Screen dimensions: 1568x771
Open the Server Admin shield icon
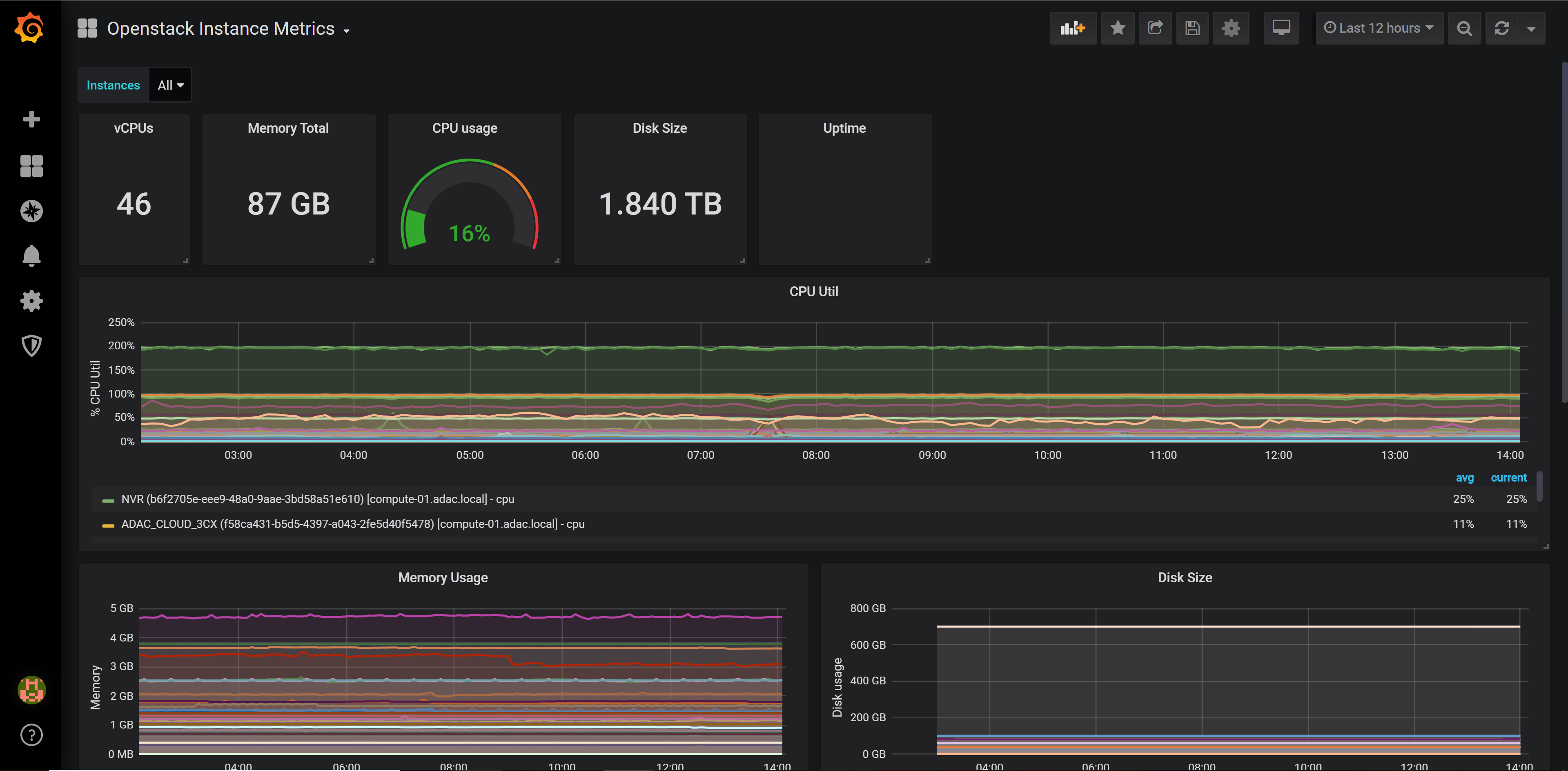(31, 345)
